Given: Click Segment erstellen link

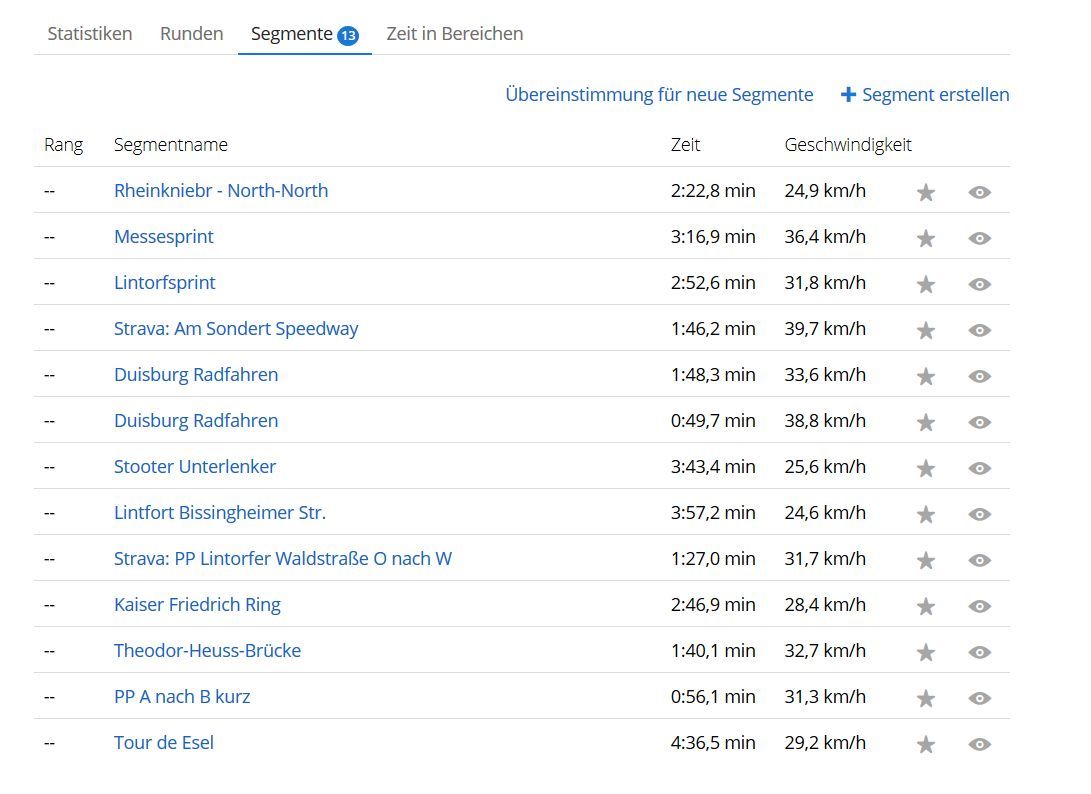Looking at the screenshot, I should tap(925, 95).
